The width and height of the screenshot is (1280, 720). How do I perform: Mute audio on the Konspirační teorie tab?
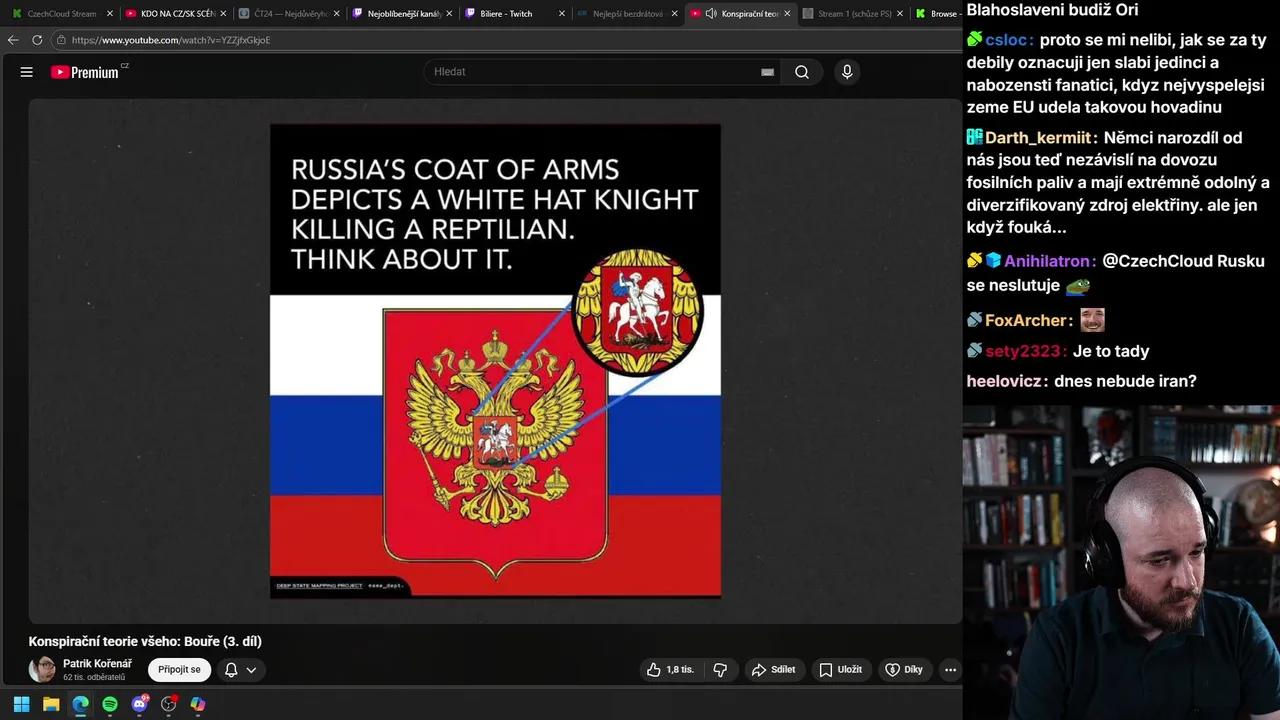click(711, 14)
